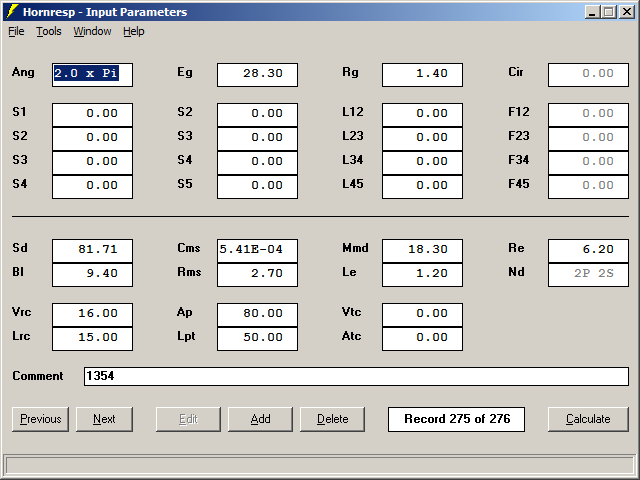Open the Tools menu
The image size is (640, 480).
[x=49, y=31]
